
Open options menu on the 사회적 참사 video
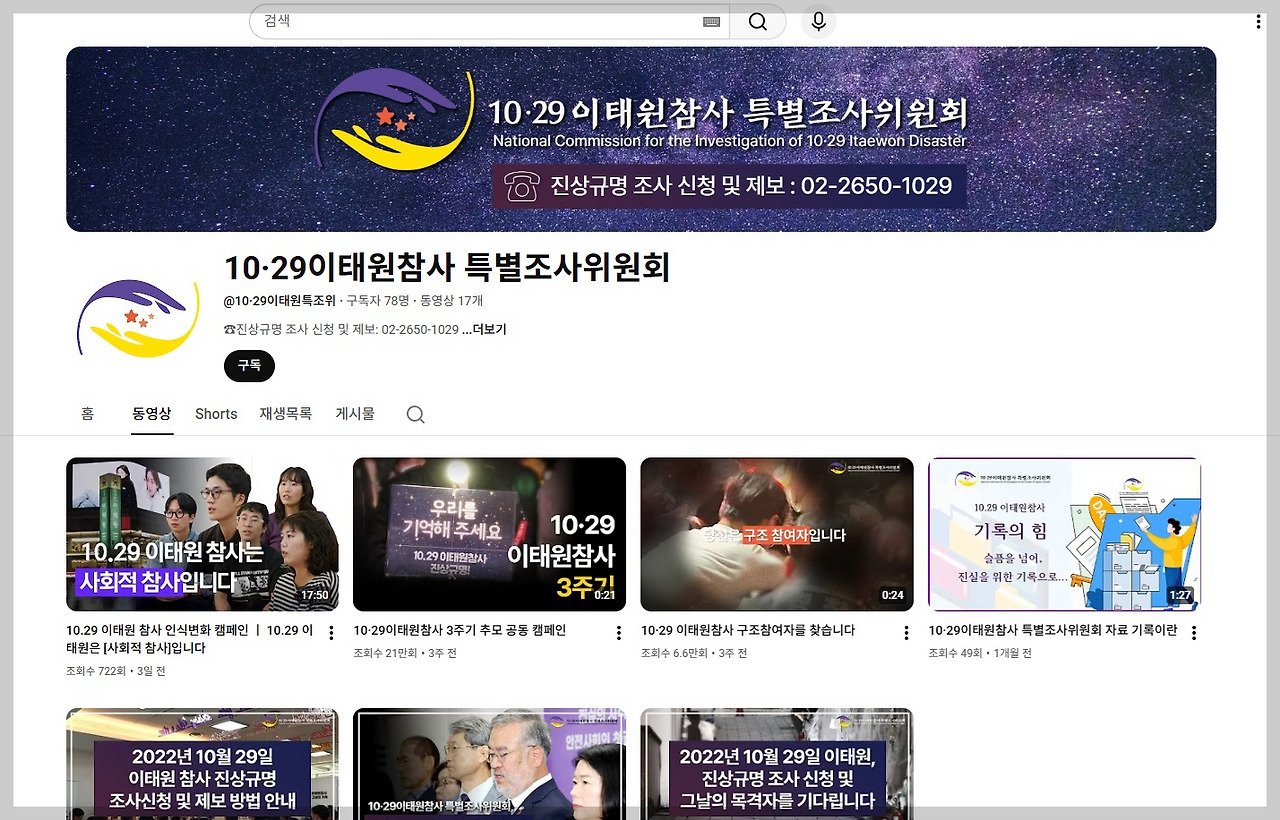tap(331, 633)
